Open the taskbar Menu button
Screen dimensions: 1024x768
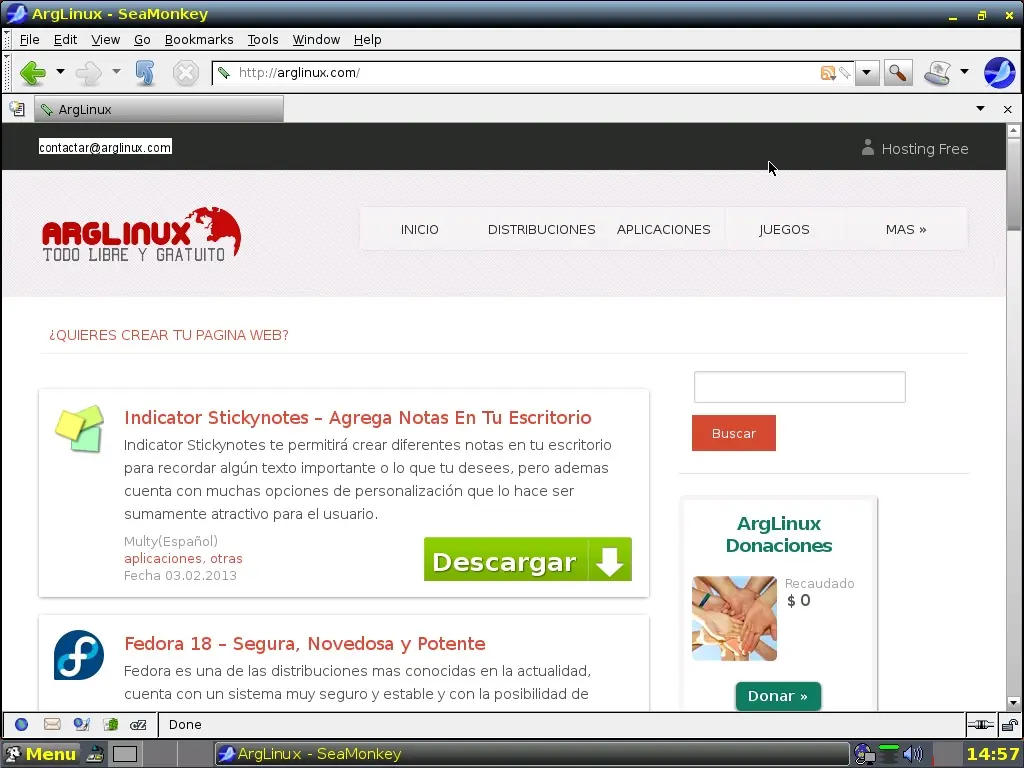tap(41, 754)
